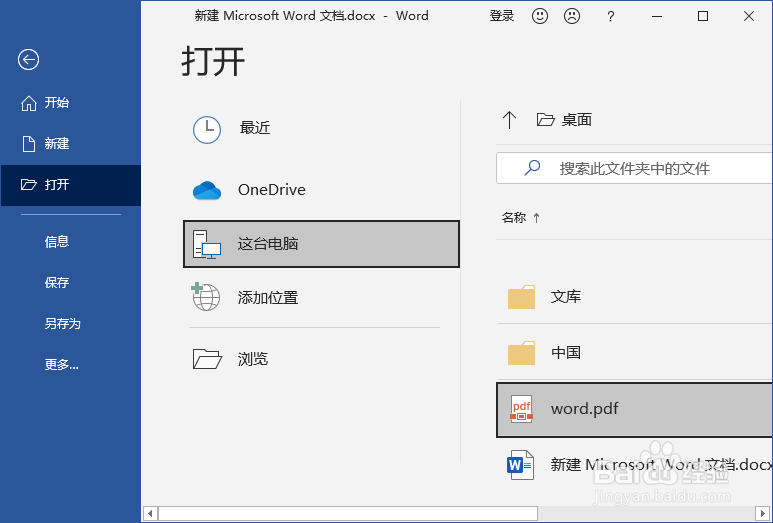Open the 信息 menu item
The height and width of the screenshot is (523, 773).
[57, 242]
